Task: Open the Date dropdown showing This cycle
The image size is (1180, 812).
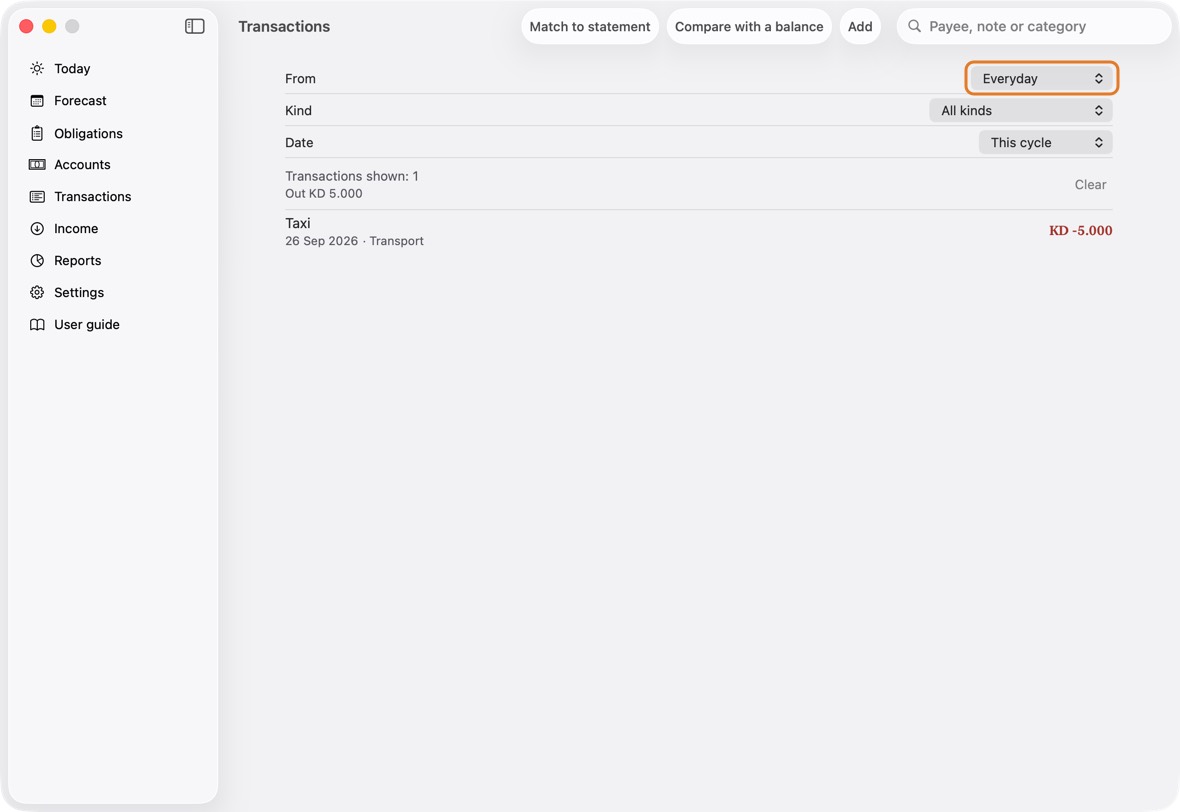Action: tap(1045, 142)
